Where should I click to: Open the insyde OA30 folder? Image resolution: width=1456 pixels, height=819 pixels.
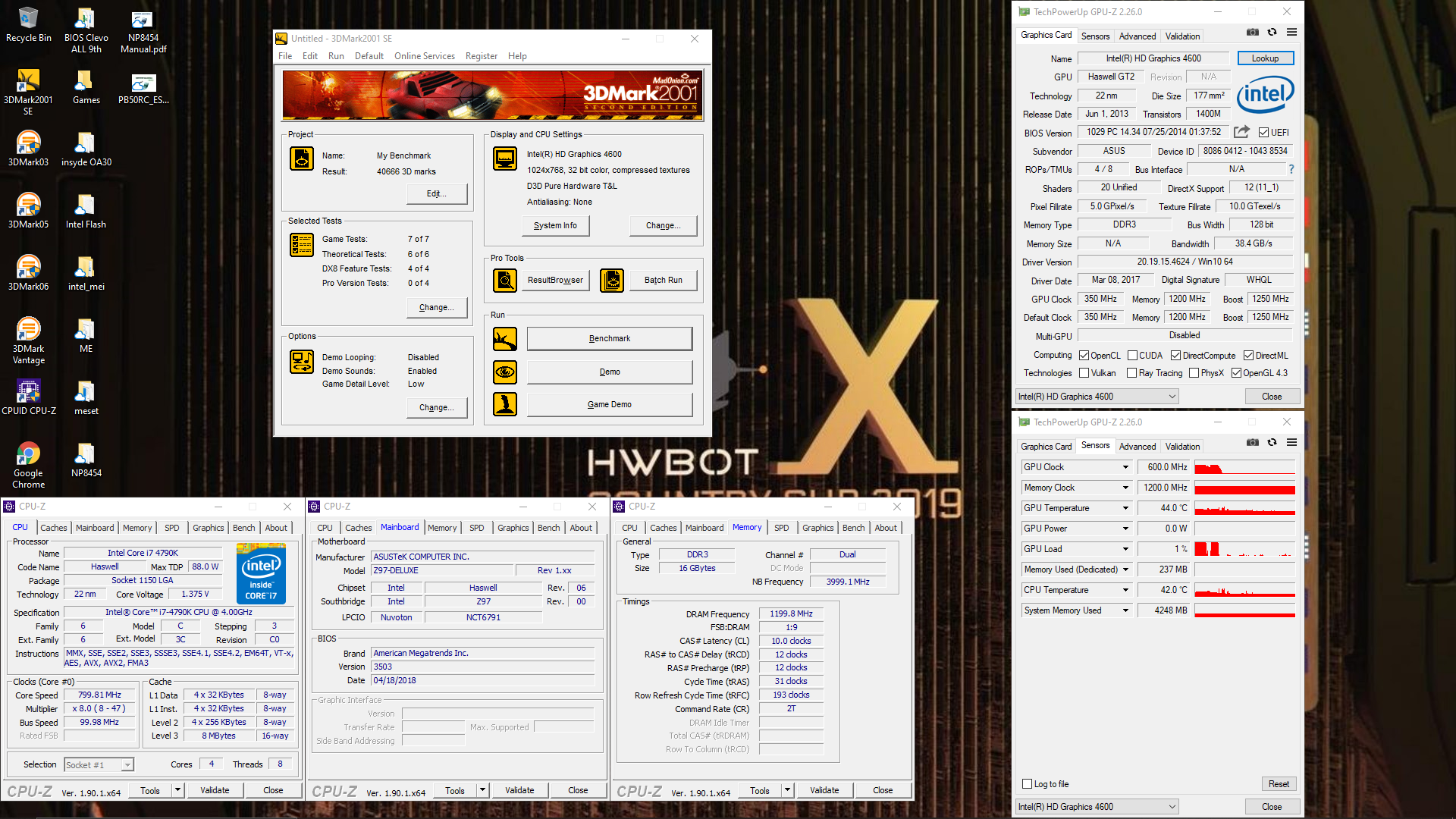tap(86, 149)
